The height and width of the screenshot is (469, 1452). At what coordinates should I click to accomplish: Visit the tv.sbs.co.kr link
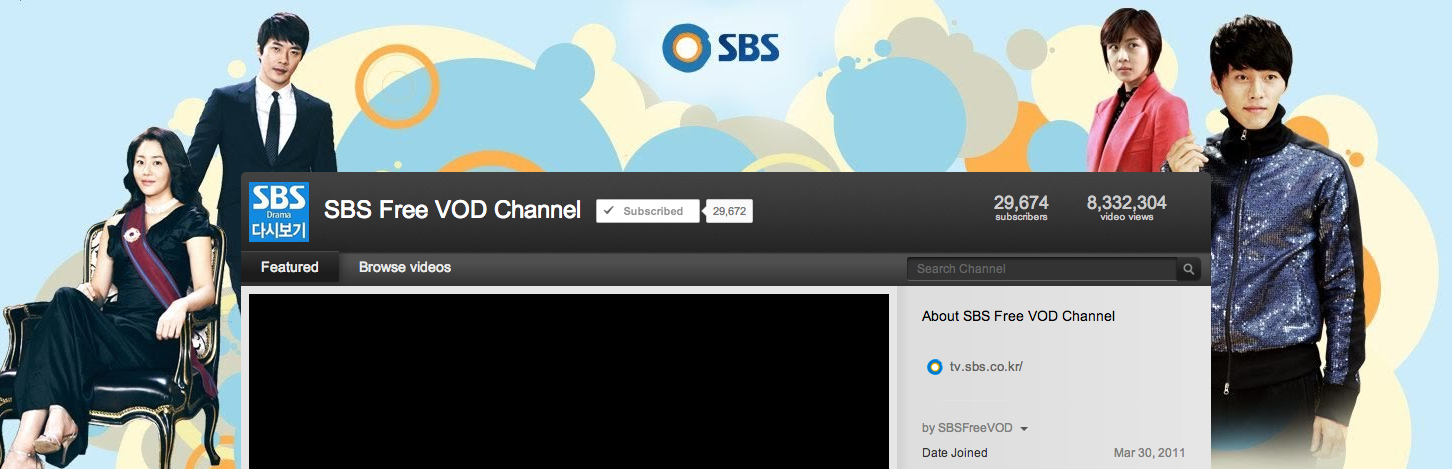coord(986,367)
